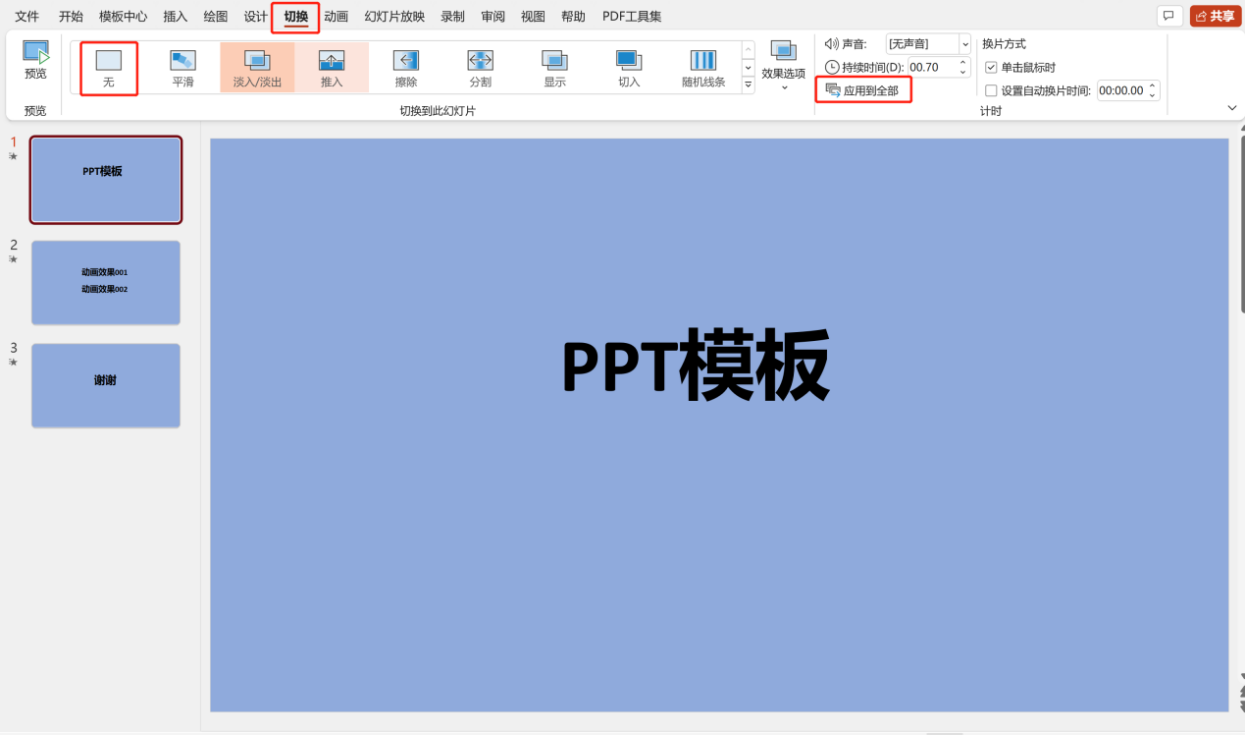
Task: Select the 无 (none) transition
Action: click(108, 68)
